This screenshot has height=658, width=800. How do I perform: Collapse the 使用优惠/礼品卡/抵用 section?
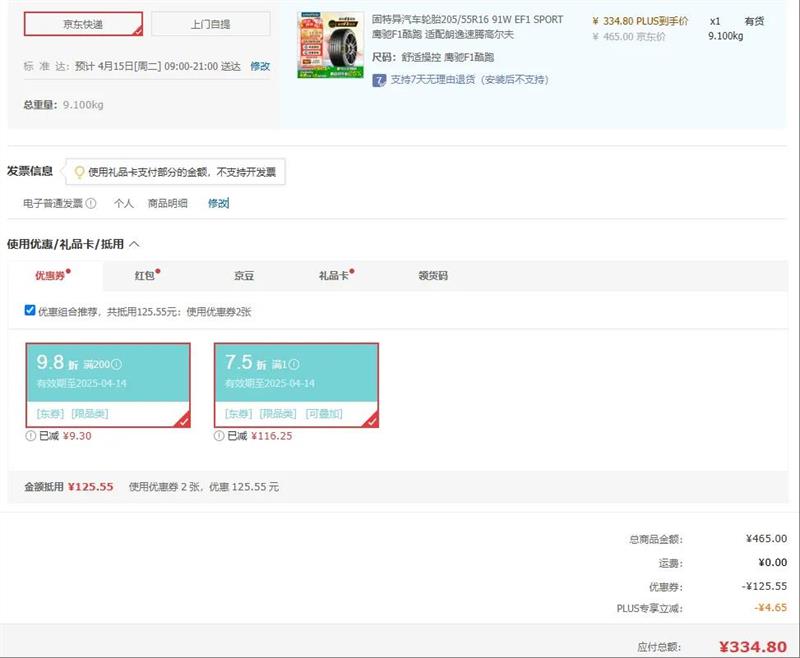point(134,243)
